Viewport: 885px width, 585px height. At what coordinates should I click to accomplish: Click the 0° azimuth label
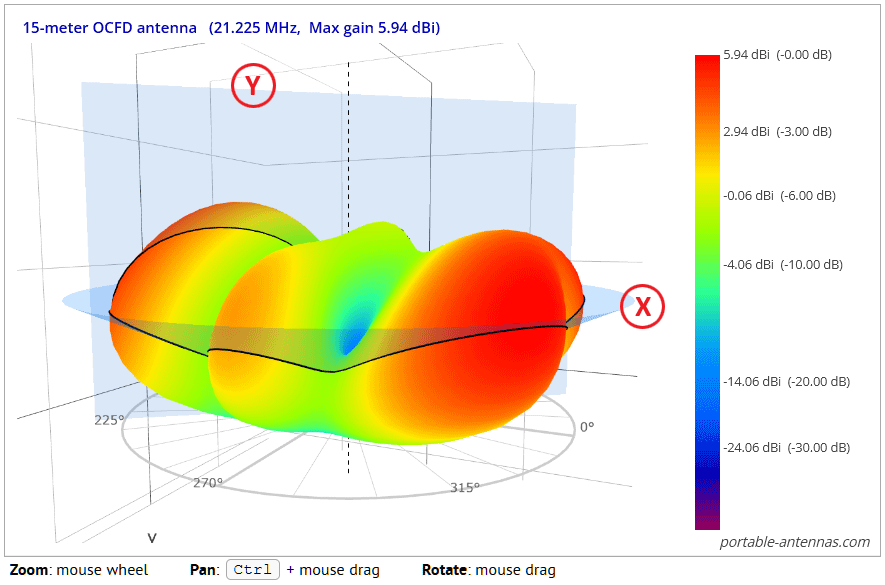point(587,427)
